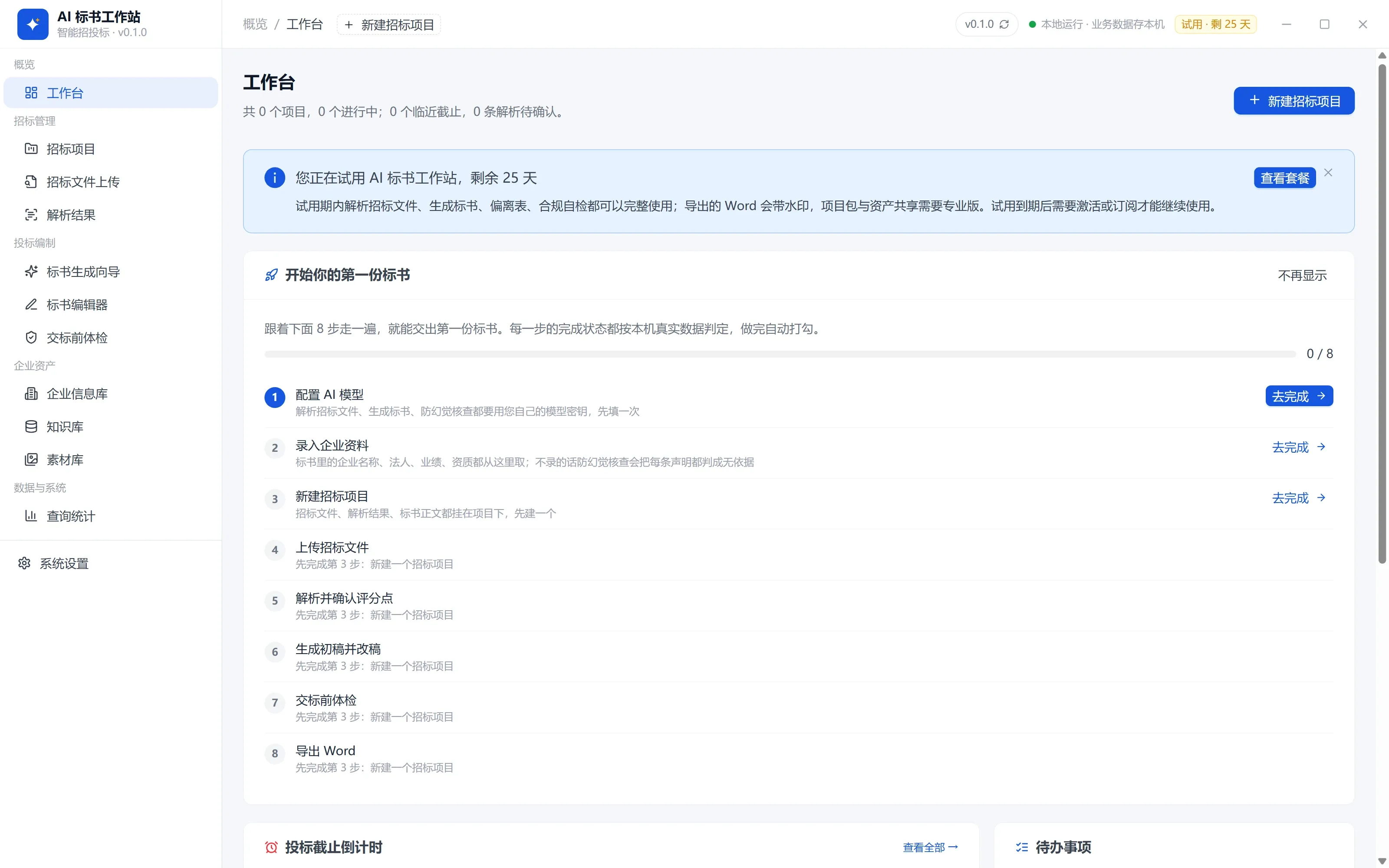The image size is (1389, 868).
Task: Click the 试用 · 剩 25 天 badge
Action: 1215,24
